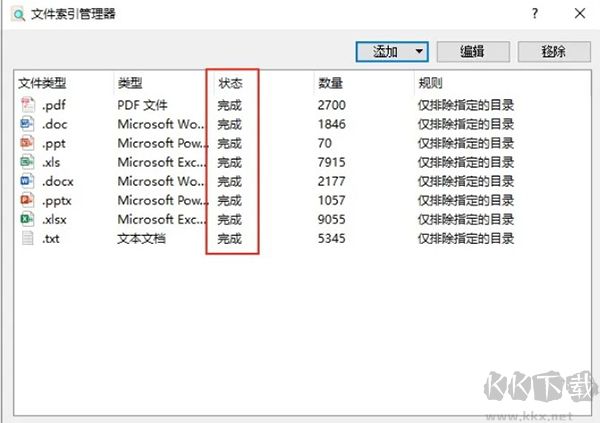
Task: Click Microsoft Wo.. type in .doc row
Action: [161, 124]
